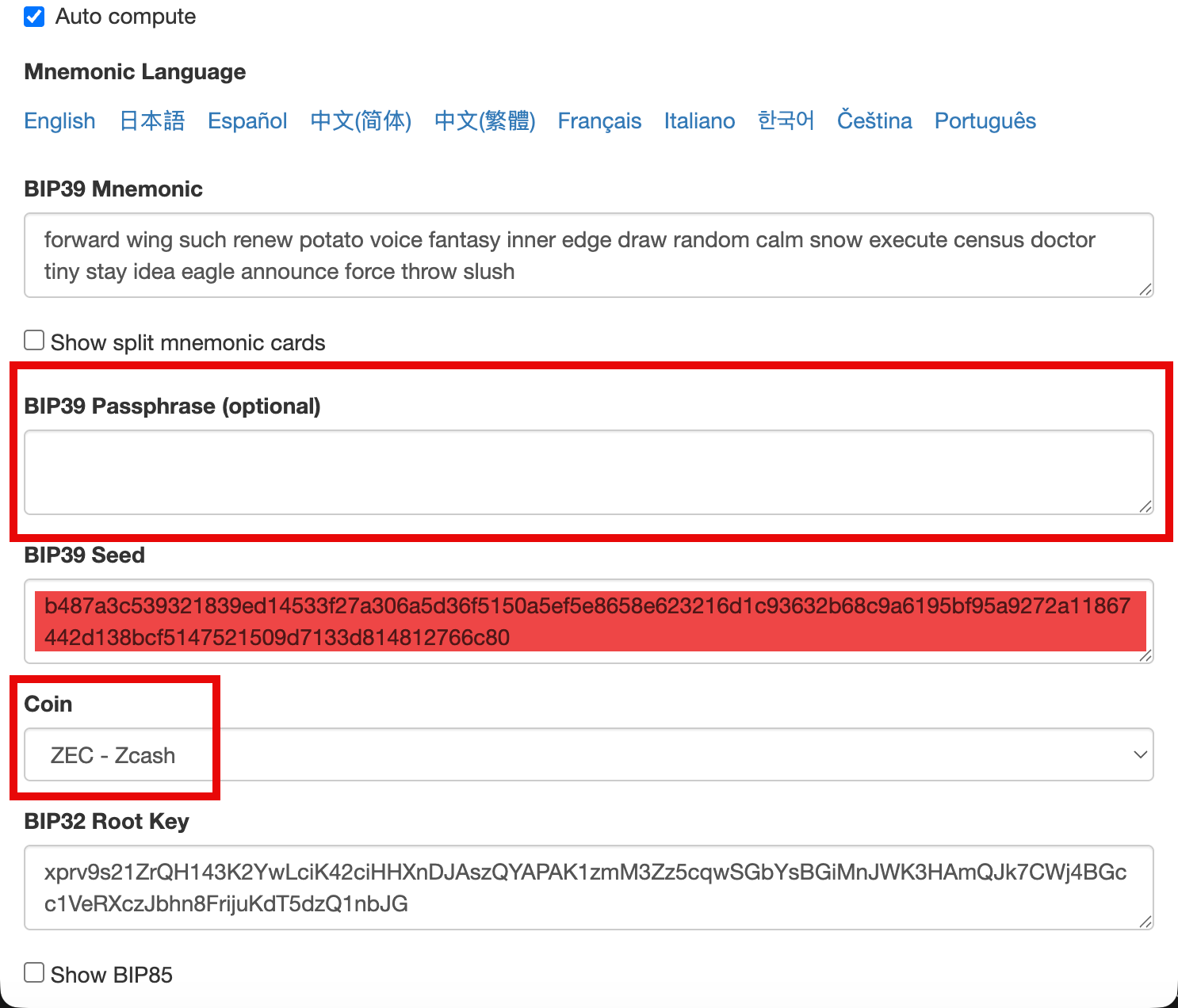The height and width of the screenshot is (1008, 1178).
Task: Tick the Show BIP85 checkbox
Action: pyautogui.click(x=34, y=973)
